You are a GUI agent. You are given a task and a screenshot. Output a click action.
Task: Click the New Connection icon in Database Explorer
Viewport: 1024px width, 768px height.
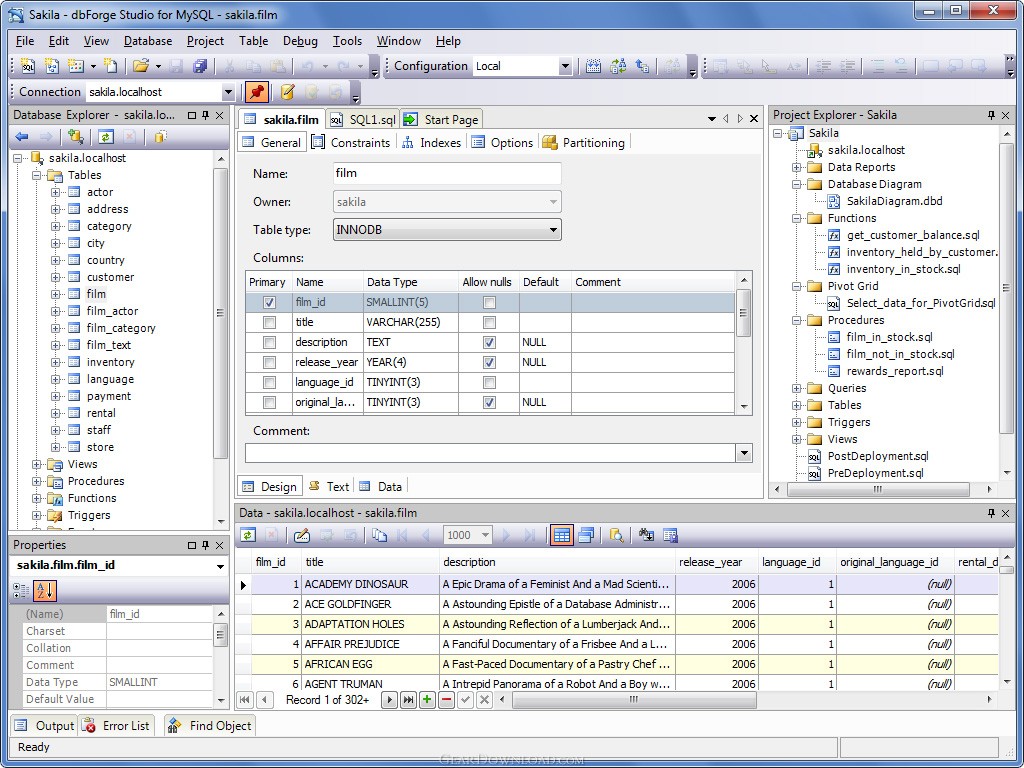(x=75, y=136)
